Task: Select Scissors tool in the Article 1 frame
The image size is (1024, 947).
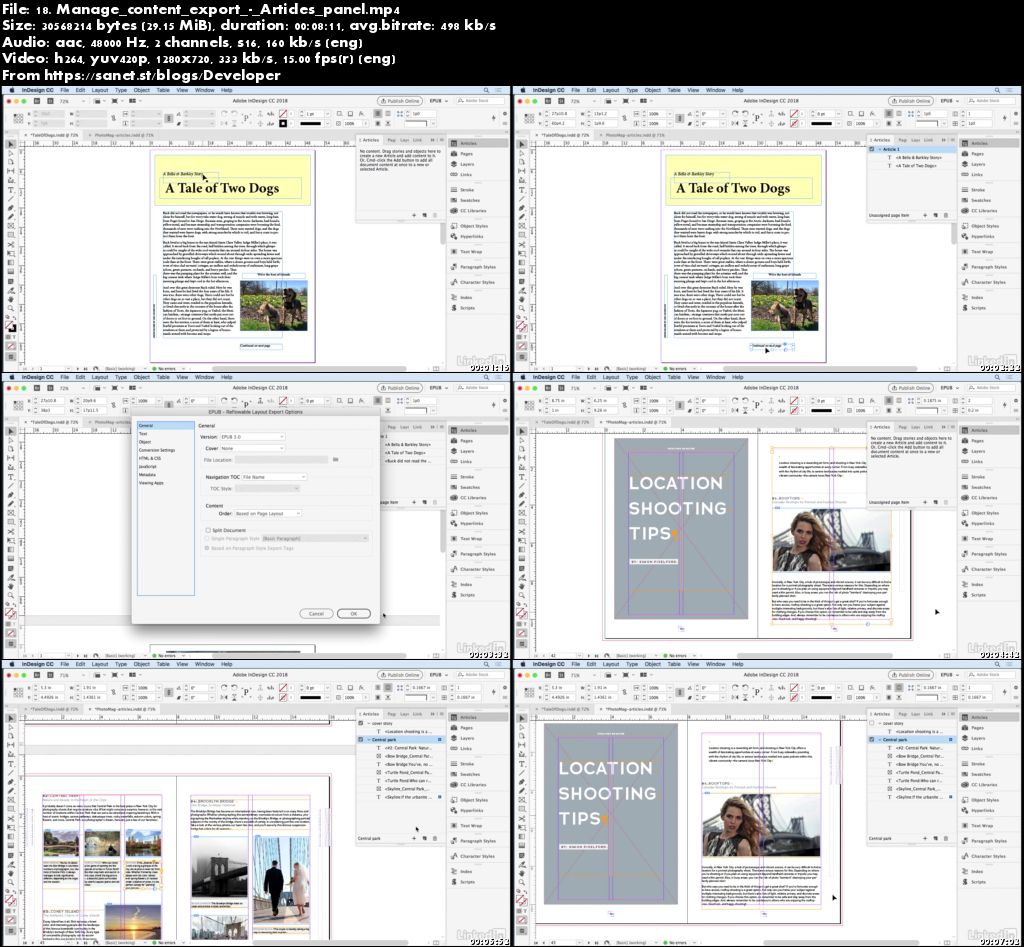Action: (x=522, y=244)
